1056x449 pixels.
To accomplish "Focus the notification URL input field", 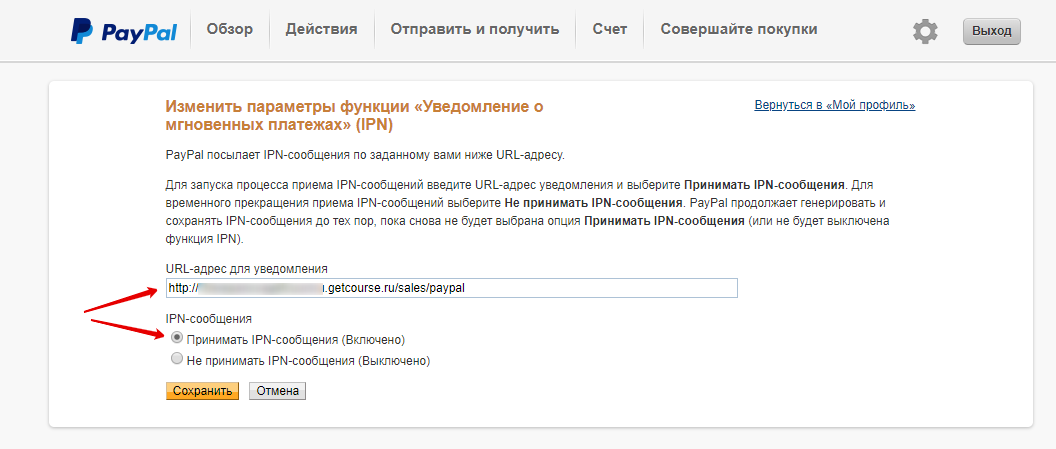I will [x=451, y=288].
